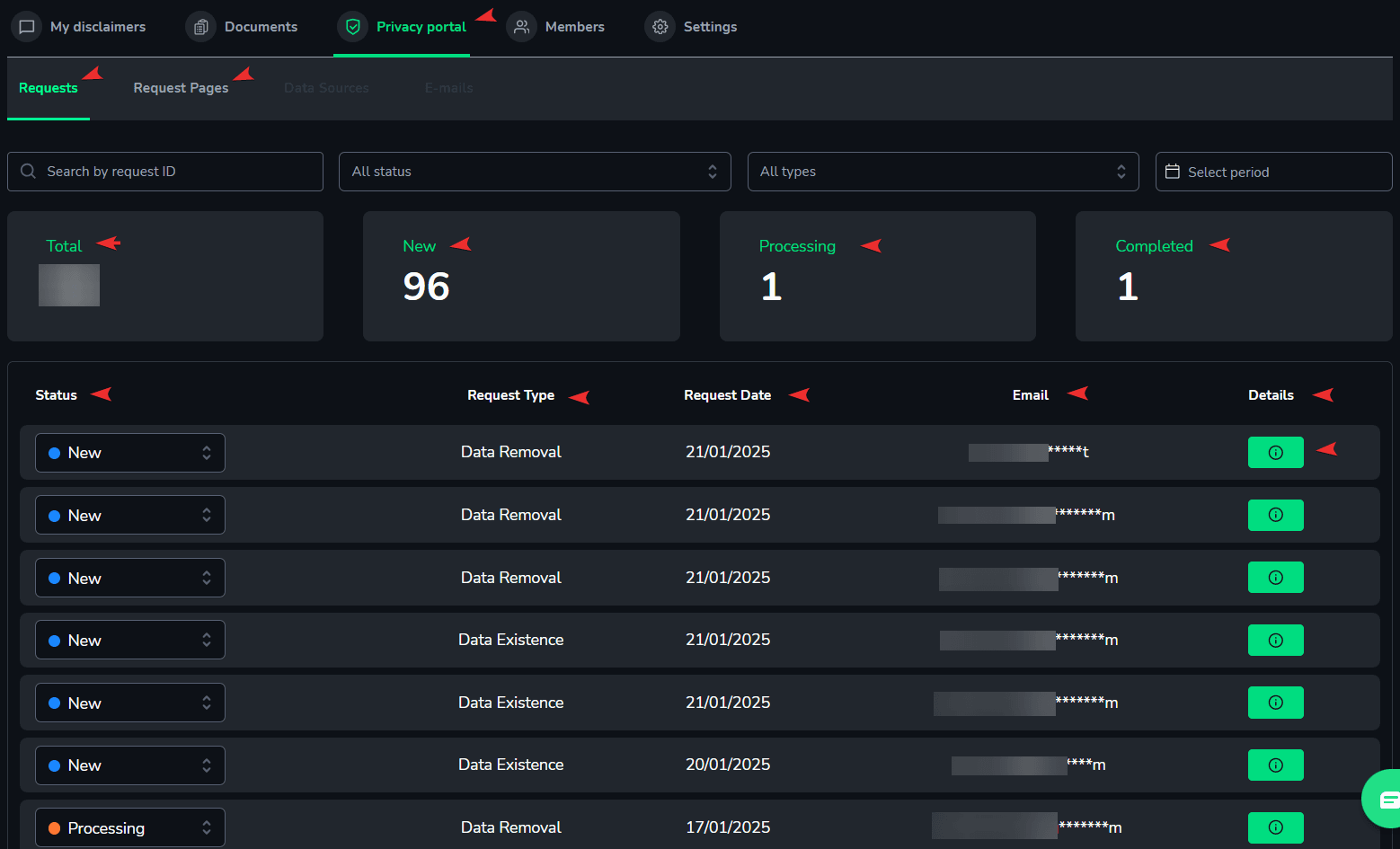Click the Members people icon
This screenshot has width=1400, height=849.
[x=521, y=27]
